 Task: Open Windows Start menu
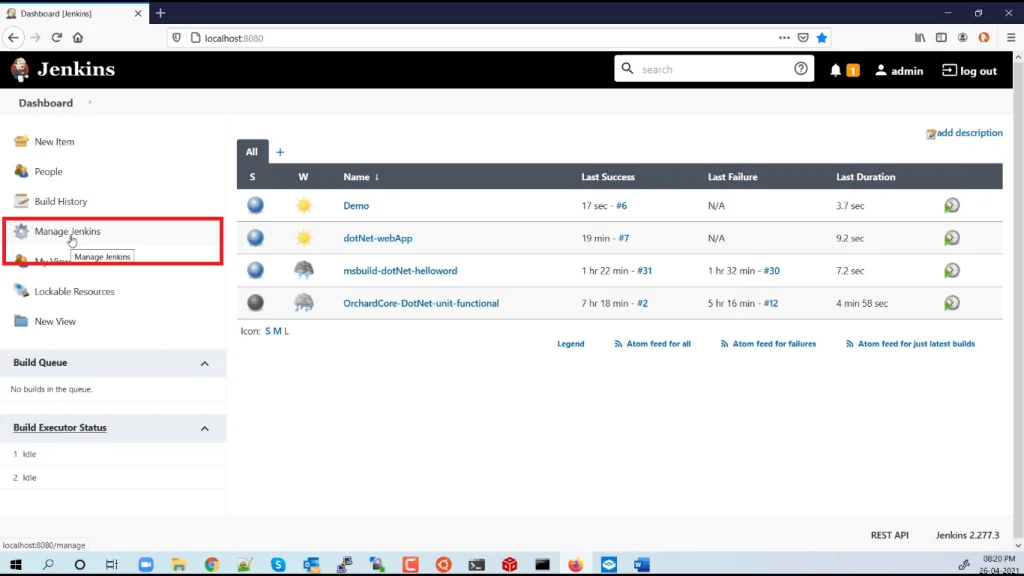pos(16,564)
